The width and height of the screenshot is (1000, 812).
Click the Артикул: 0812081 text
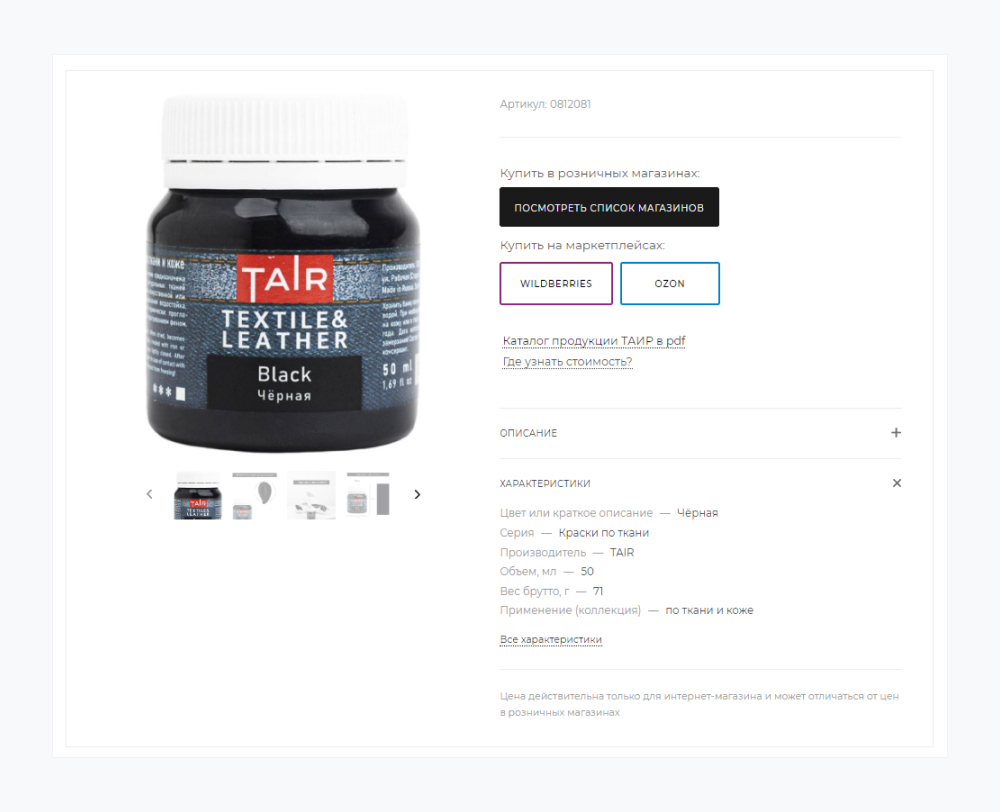(545, 104)
